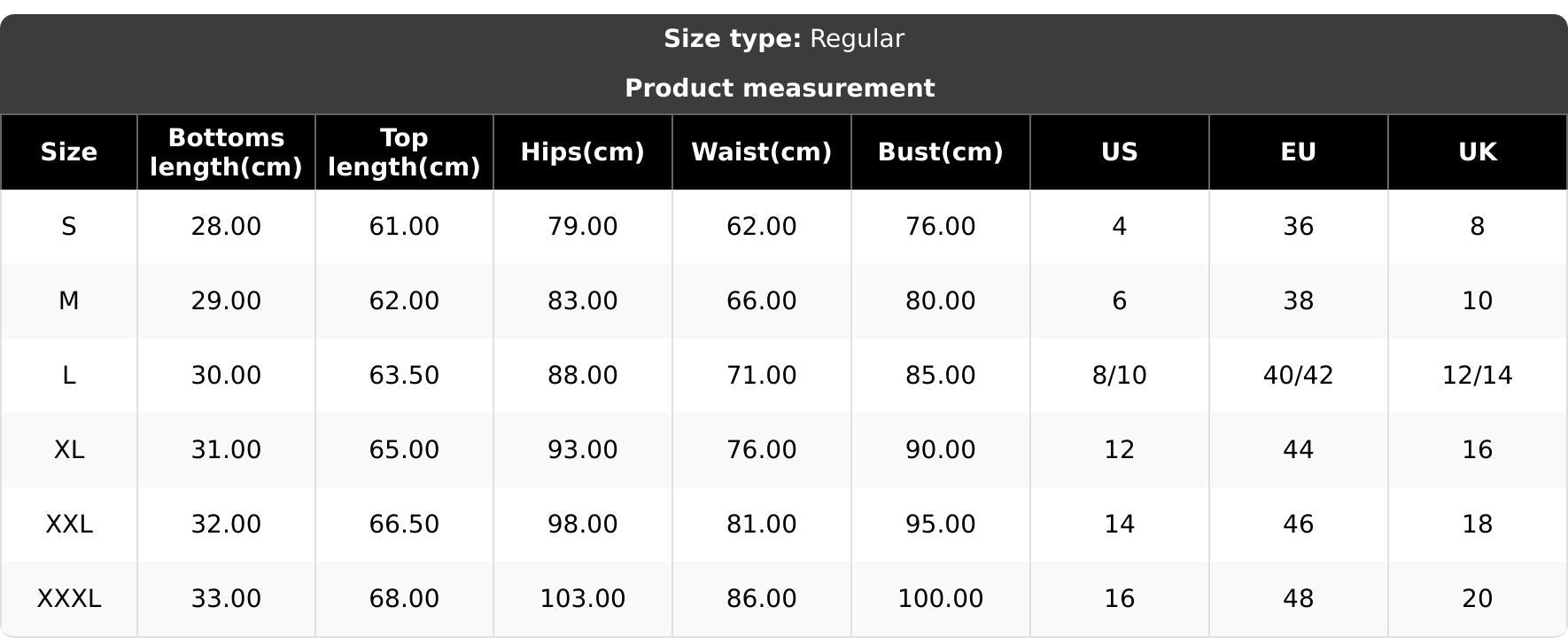This screenshot has height=638, width=1568.
Task: Select the 63.50 top length cell
Action: pyautogui.click(x=404, y=376)
